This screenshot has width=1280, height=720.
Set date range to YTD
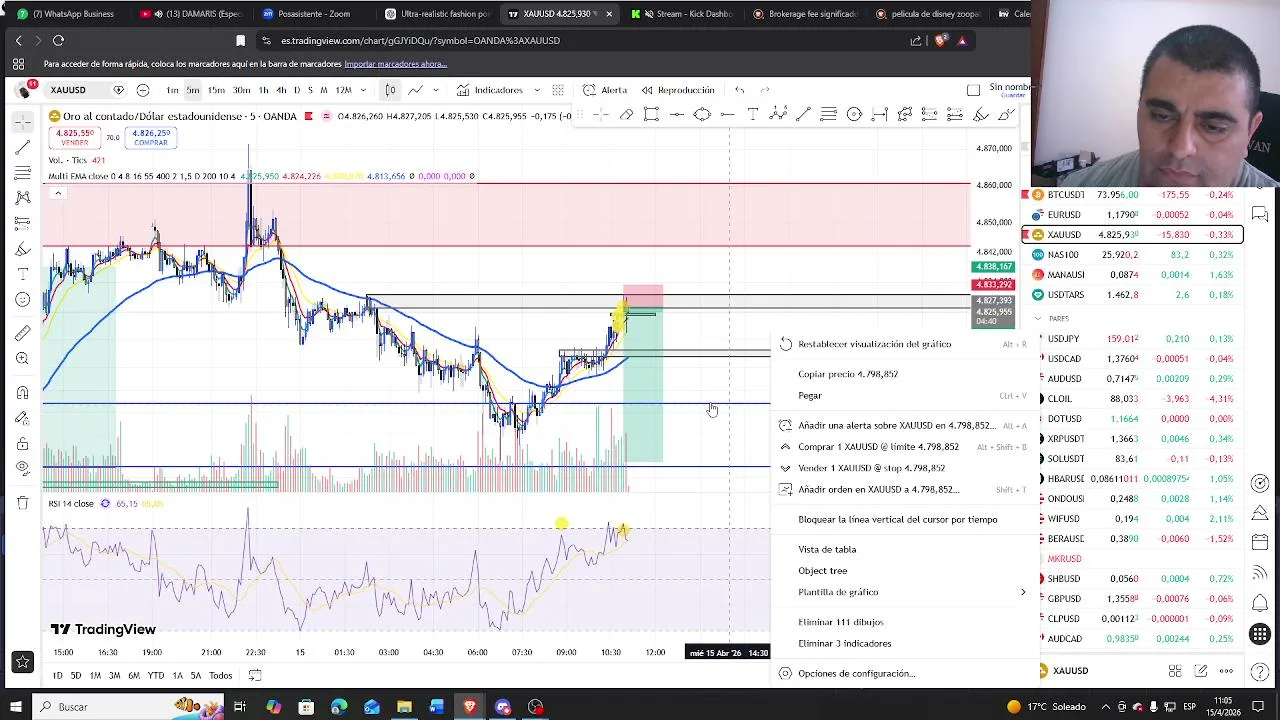(x=155, y=676)
